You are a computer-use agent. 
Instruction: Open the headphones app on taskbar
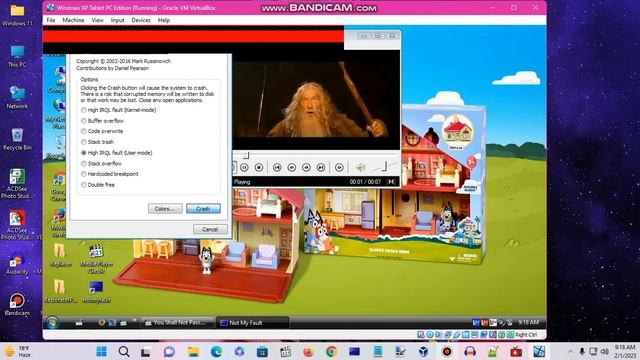point(470,351)
